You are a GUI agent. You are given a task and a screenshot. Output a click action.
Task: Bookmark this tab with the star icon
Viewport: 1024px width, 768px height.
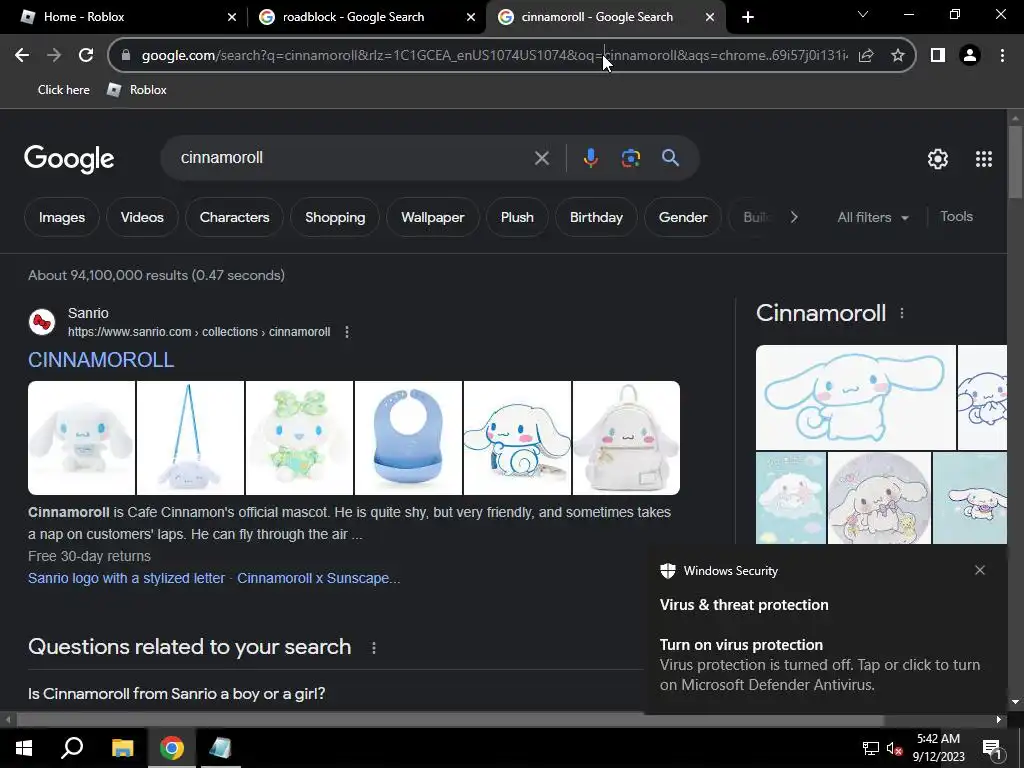click(x=898, y=56)
